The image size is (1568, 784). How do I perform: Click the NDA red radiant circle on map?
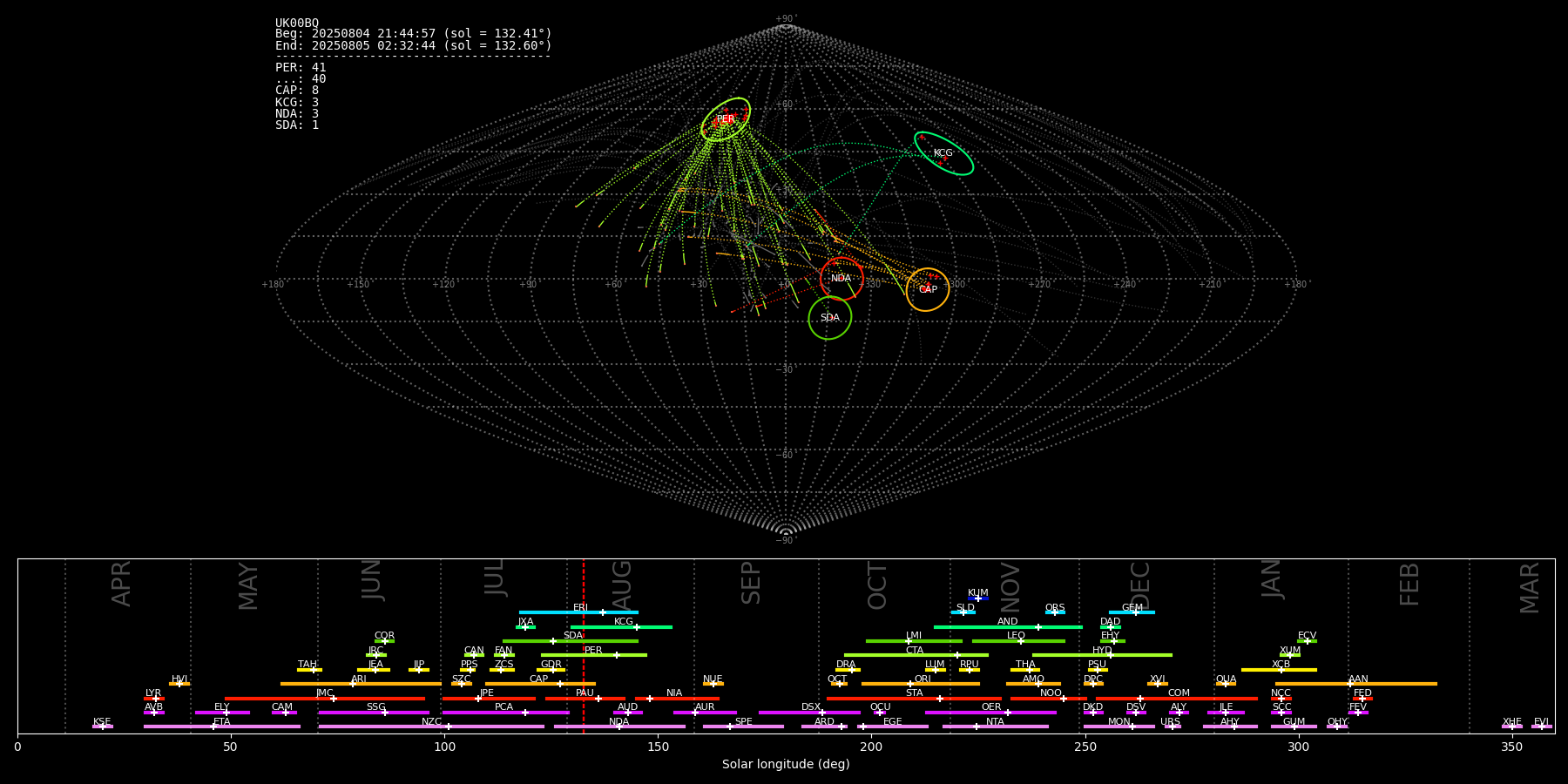pyautogui.click(x=841, y=279)
